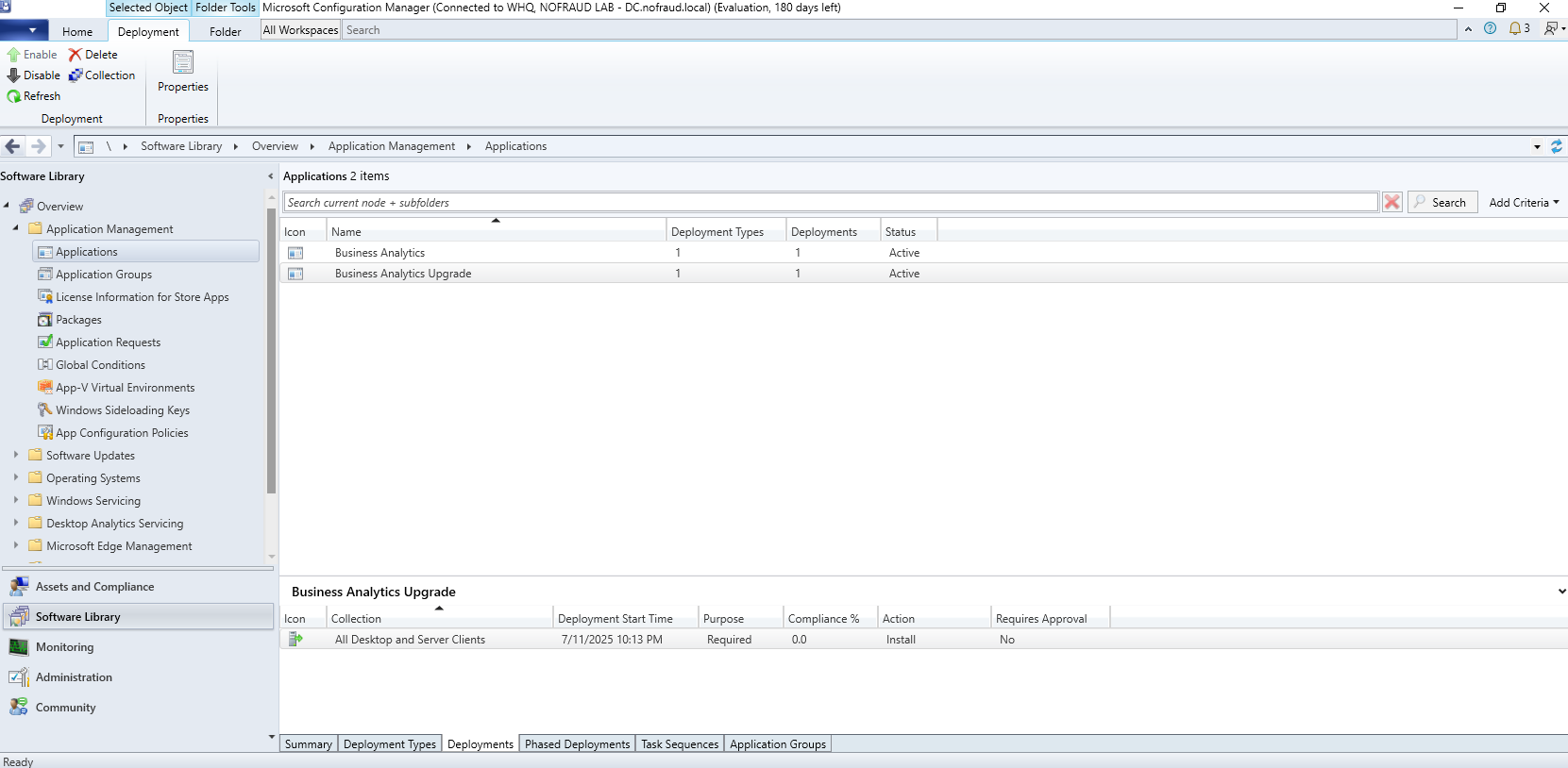The height and width of the screenshot is (768, 1568).
Task: Refresh the address bar view
Action: pyautogui.click(x=1557, y=146)
